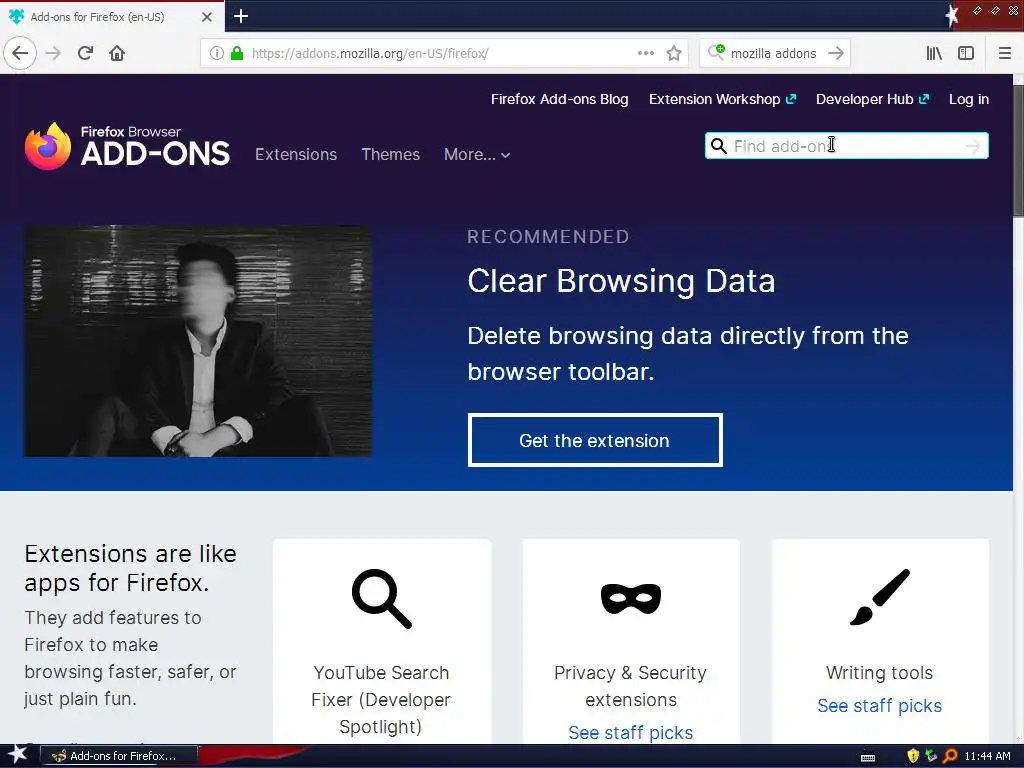1024x768 pixels.
Task: Open See staff picks under Privacy & Security
Action: [x=631, y=733]
